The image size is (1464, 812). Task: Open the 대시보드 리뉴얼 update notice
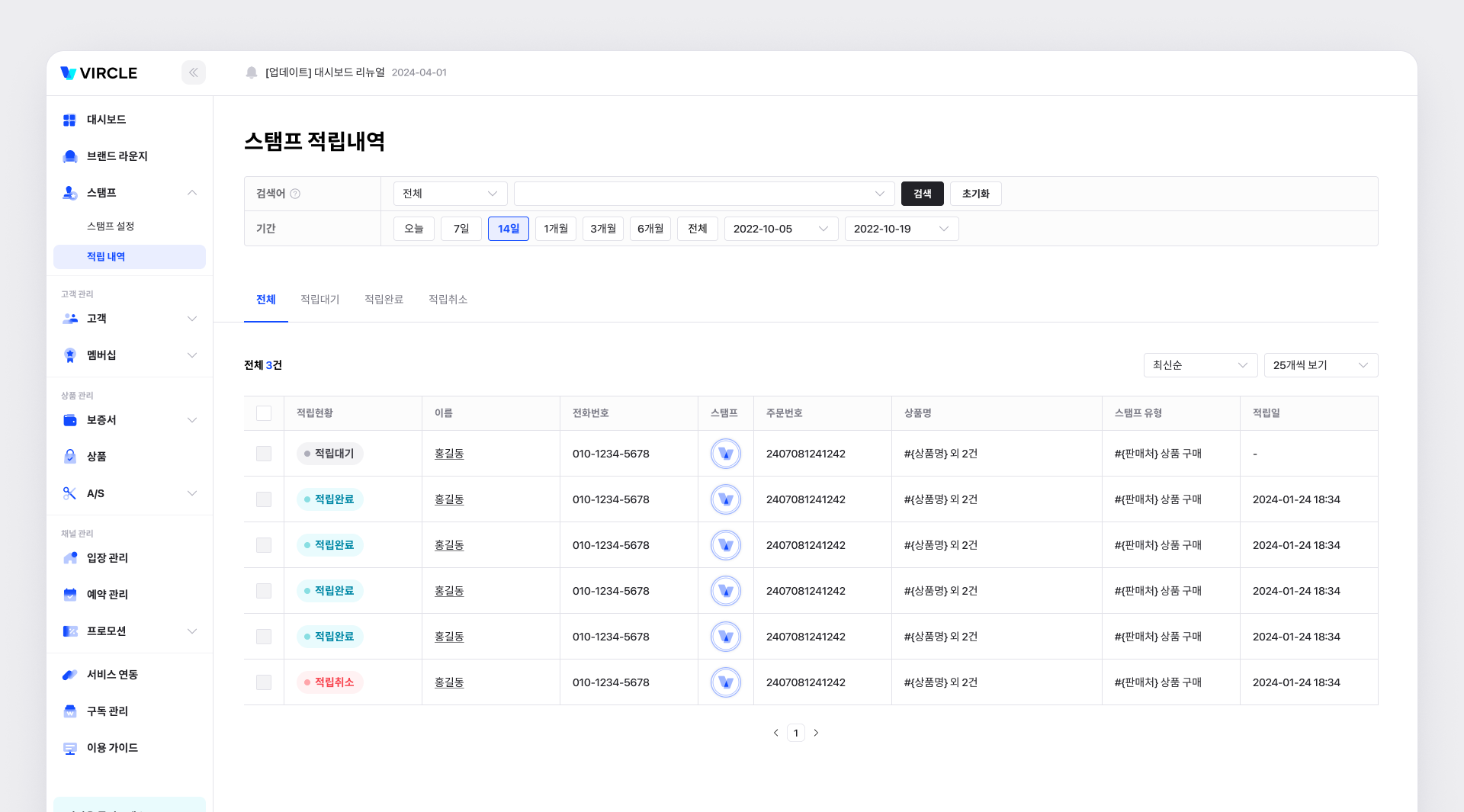[x=325, y=72]
